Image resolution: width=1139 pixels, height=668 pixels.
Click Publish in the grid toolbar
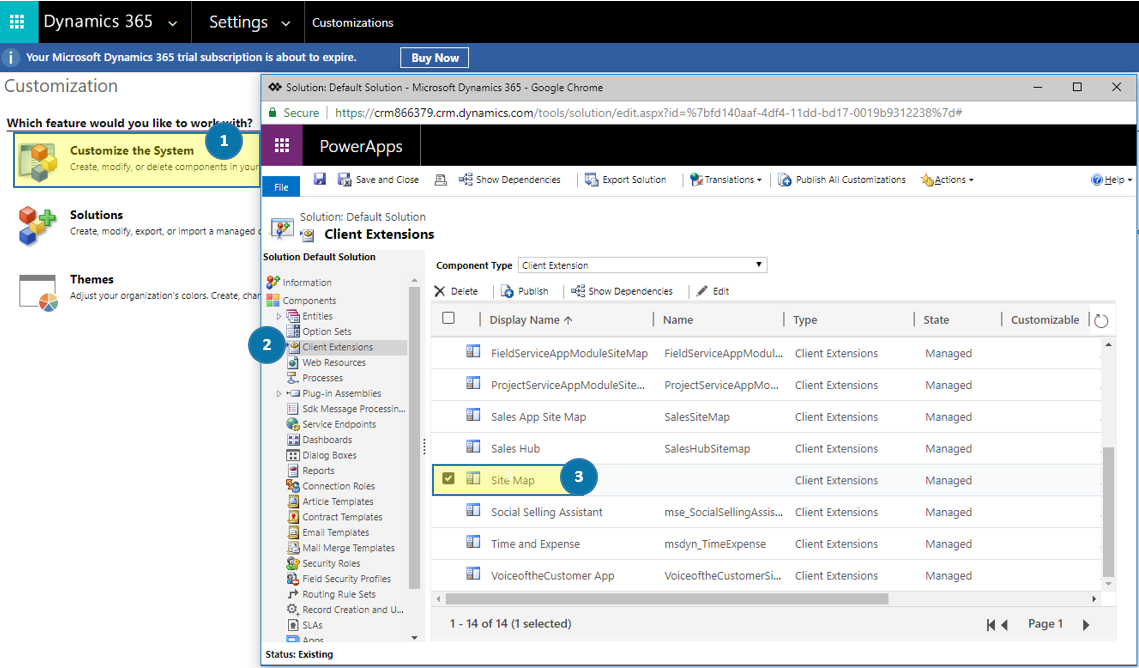(x=524, y=291)
